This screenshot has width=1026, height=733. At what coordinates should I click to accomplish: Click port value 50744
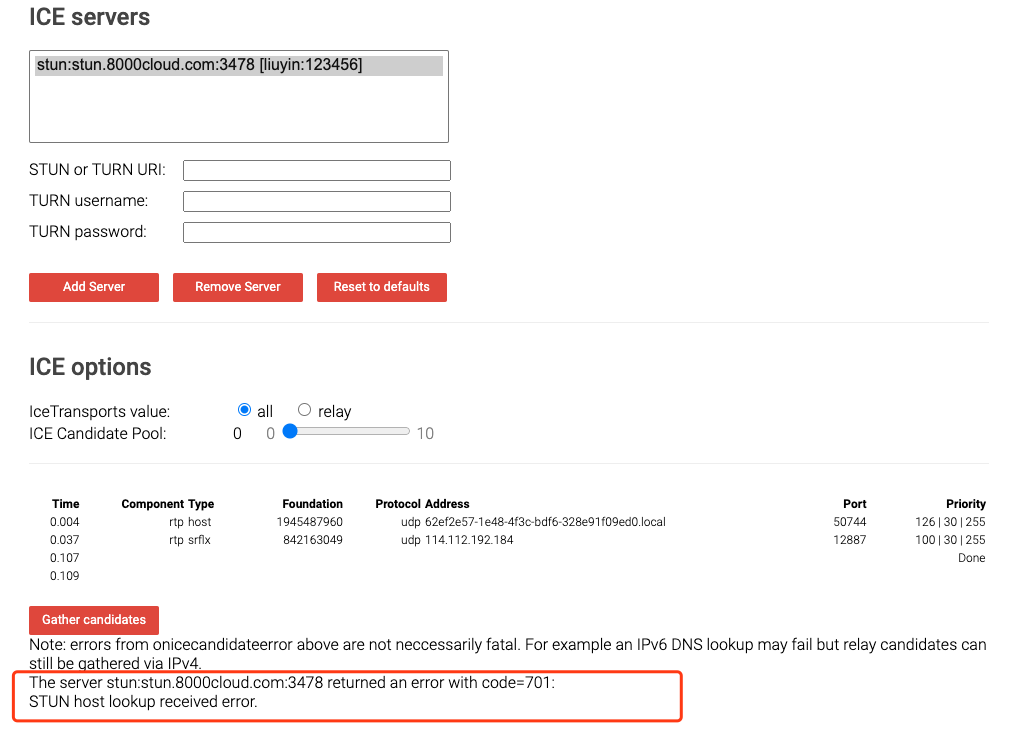849,522
